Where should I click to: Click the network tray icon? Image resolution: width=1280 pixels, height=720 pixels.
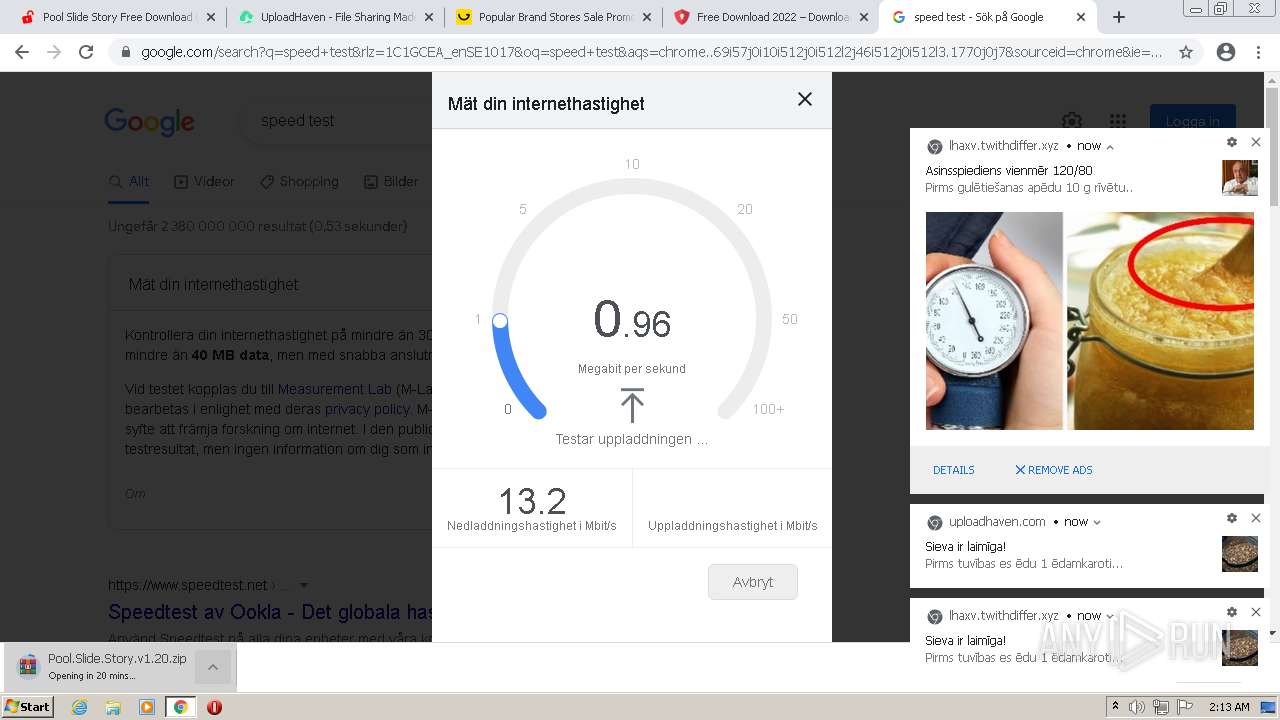[1161, 707]
